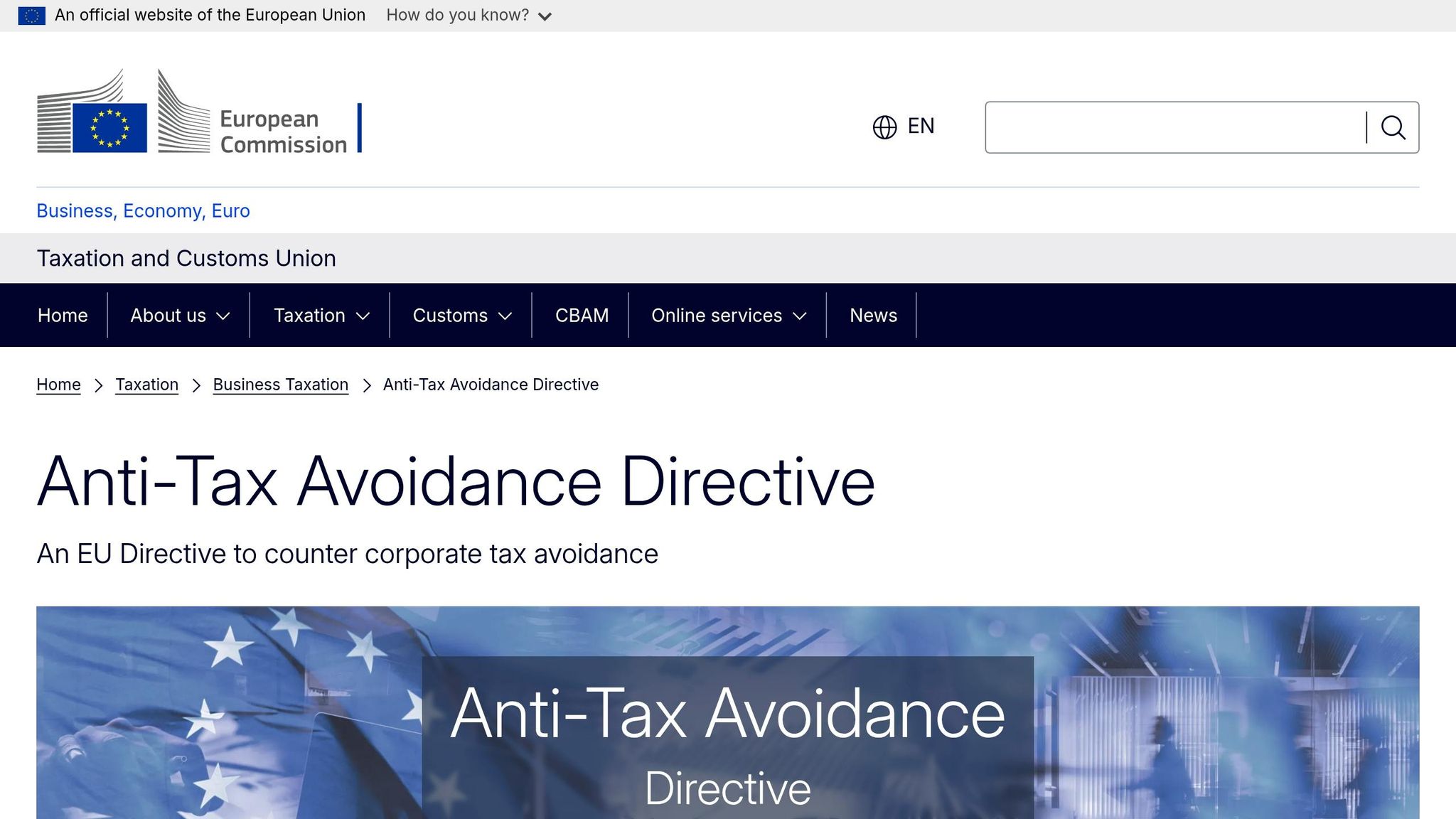Open the language selector globe icon

click(884, 127)
